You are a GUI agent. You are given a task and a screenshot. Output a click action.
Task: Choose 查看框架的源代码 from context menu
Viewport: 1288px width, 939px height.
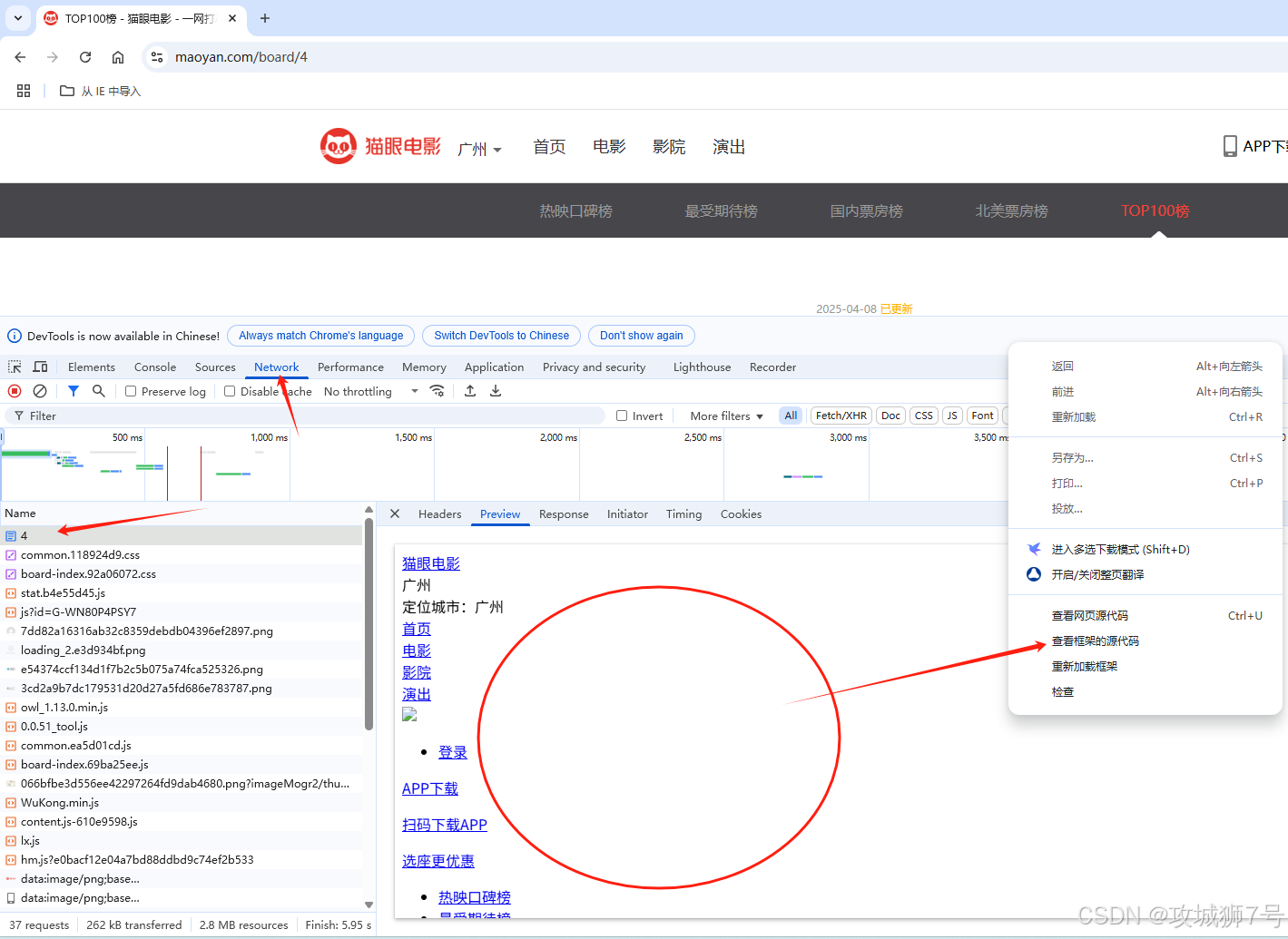pyautogui.click(x=1096, y=641)
